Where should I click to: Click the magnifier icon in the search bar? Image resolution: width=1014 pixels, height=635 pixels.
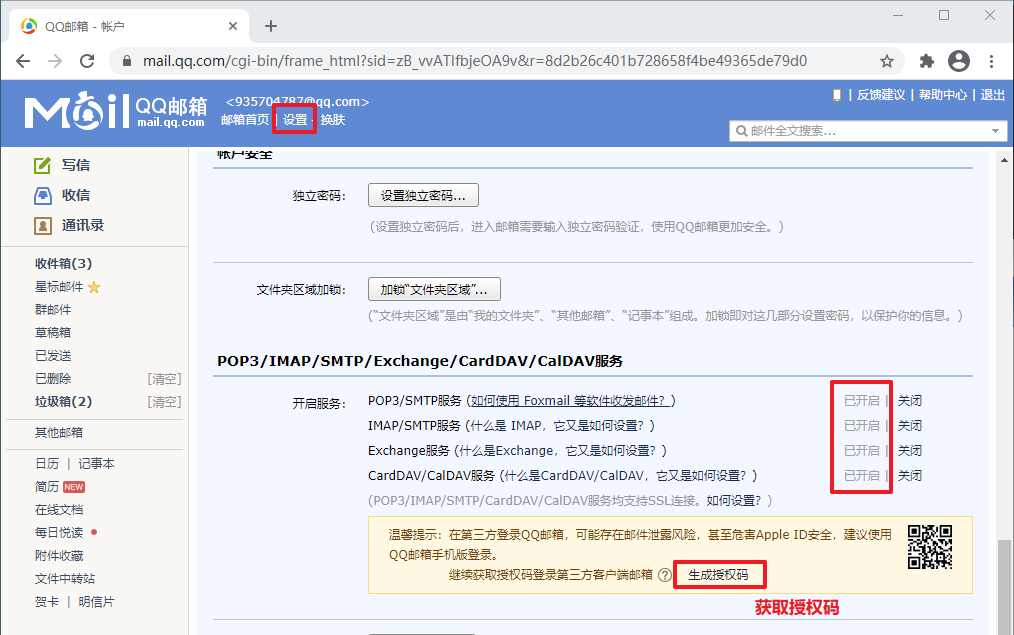click(x=741, y=130)
